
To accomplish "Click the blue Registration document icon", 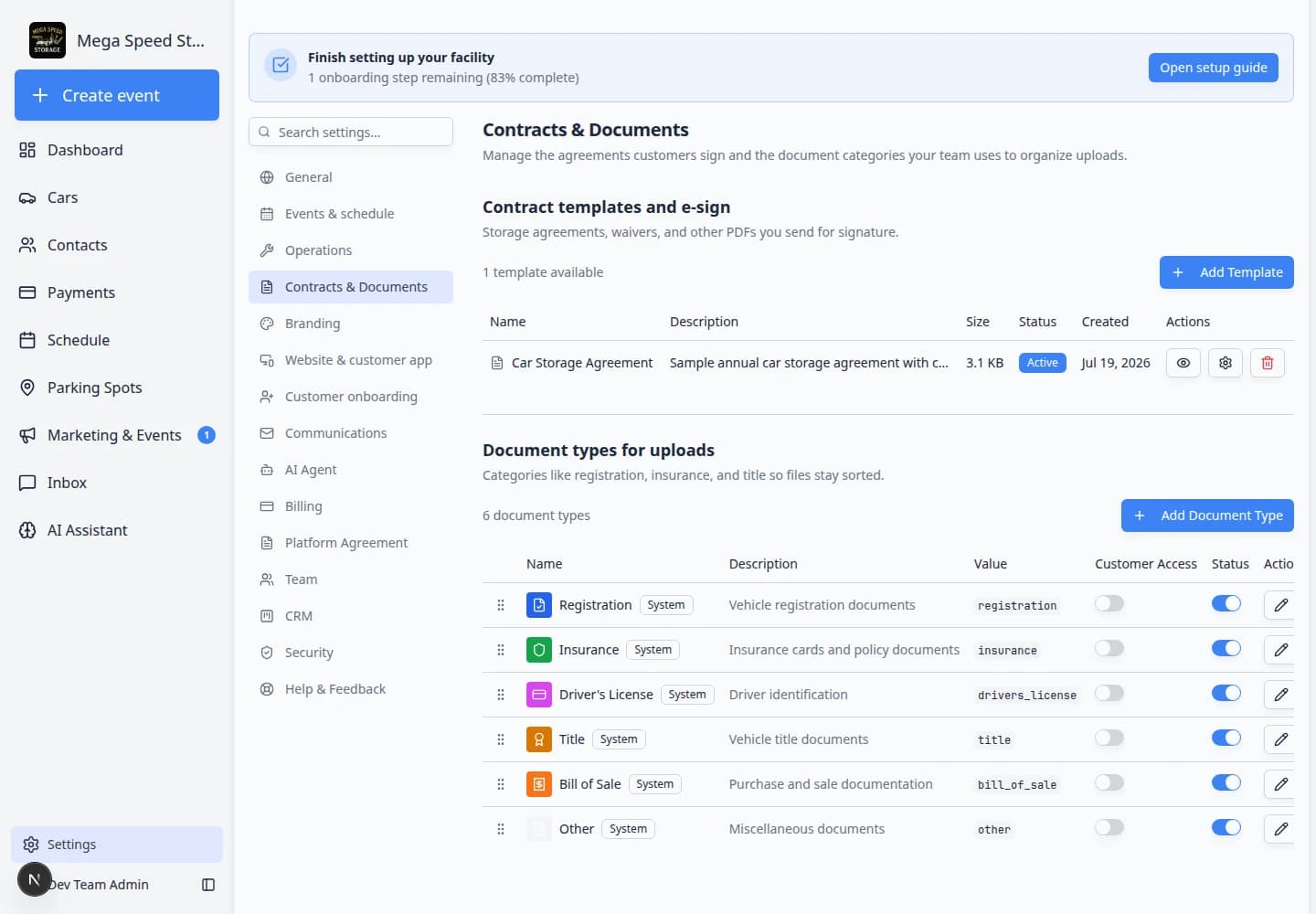I will (539, 605).
